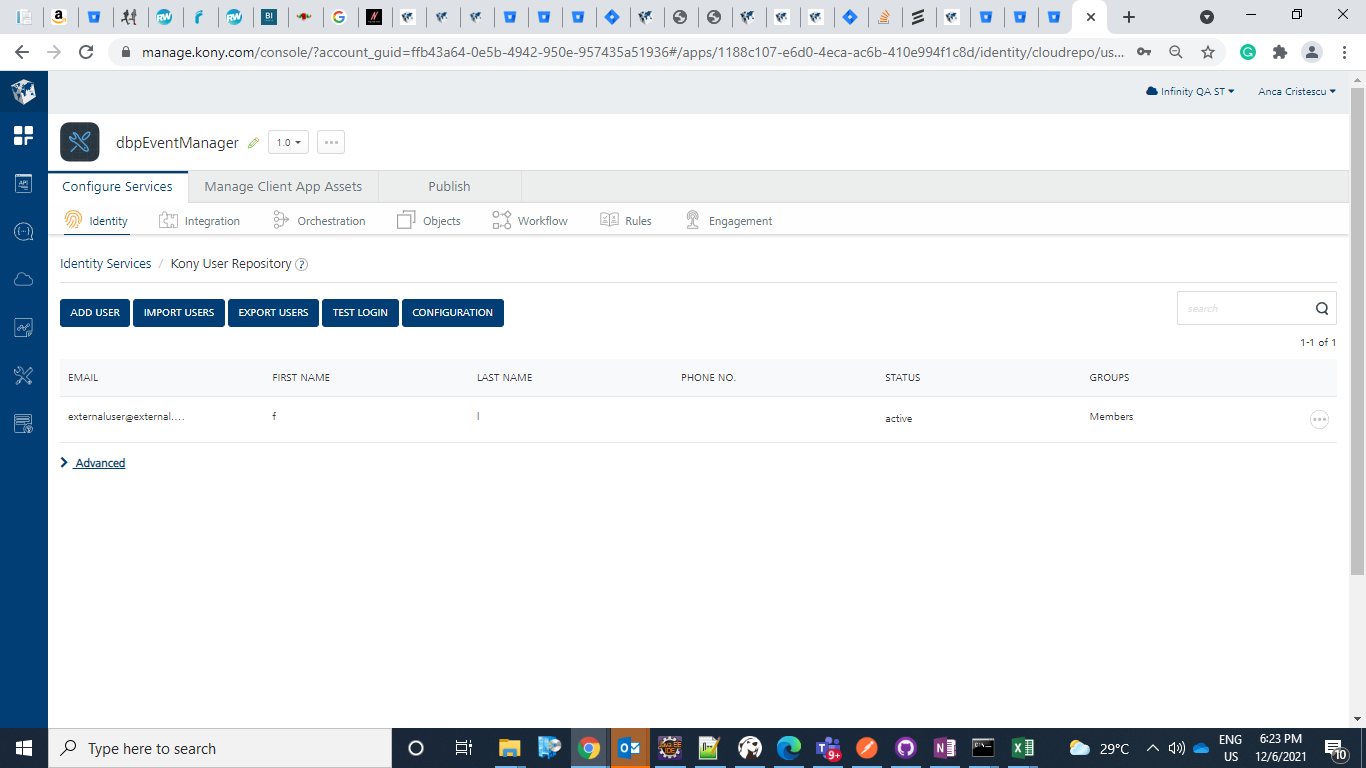This screenshot has width=1366, height=768.
Task: Open Excel from the Windows taskbar
Action: [1022, 748]
